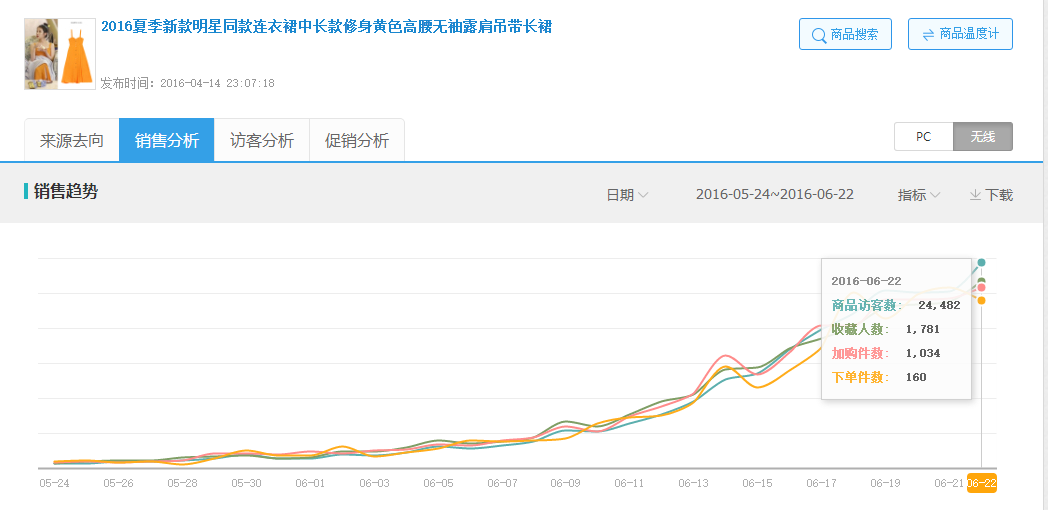Expand the 指标 dropdown
This screenshot has height=510, width=1048.
coord(919,195)
